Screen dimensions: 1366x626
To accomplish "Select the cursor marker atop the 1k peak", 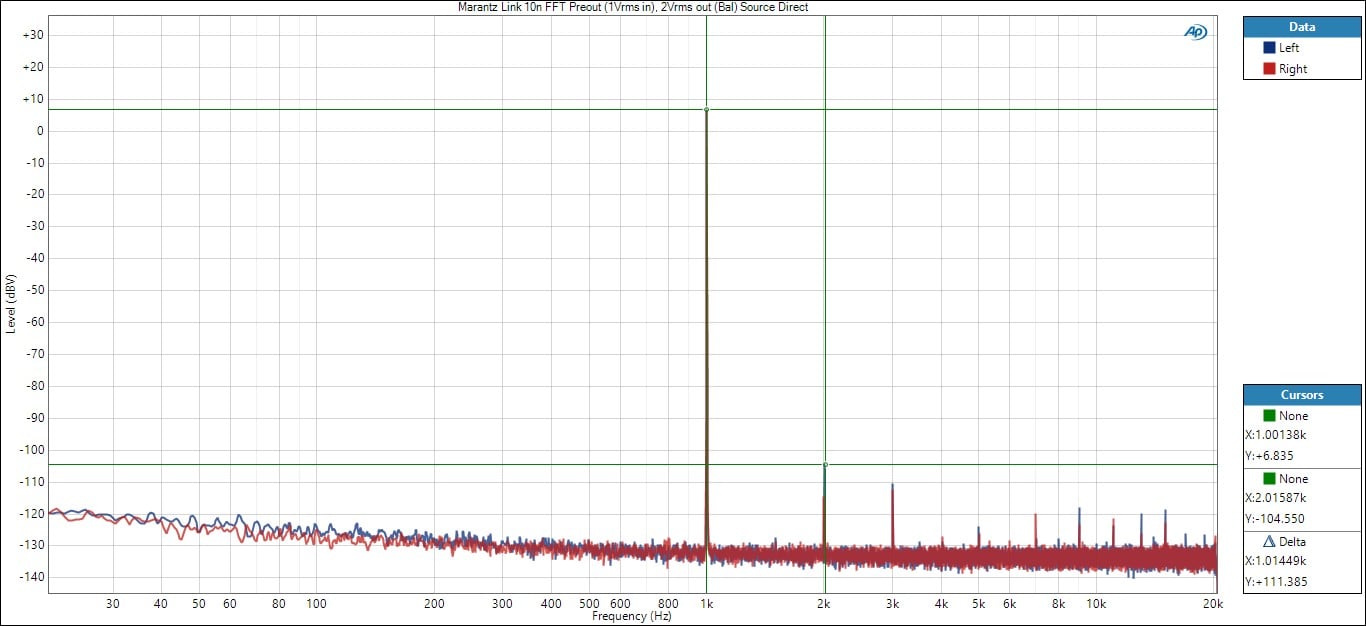I will click(706, 109).
